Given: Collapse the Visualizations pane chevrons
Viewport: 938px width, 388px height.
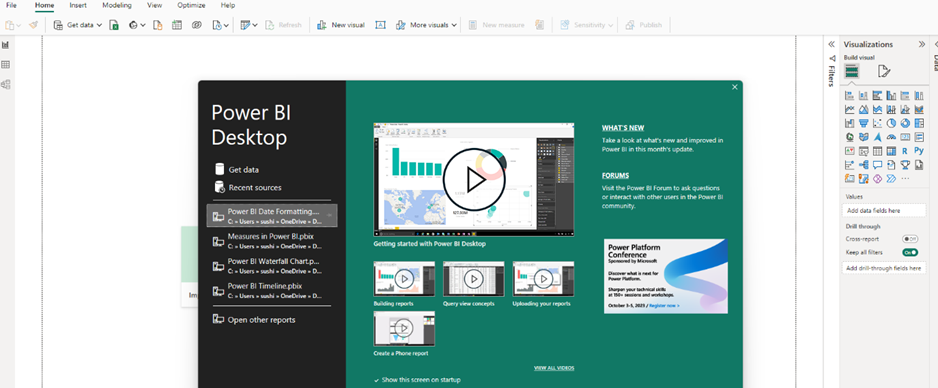Looking at the screenshot, I should (922, 44).
